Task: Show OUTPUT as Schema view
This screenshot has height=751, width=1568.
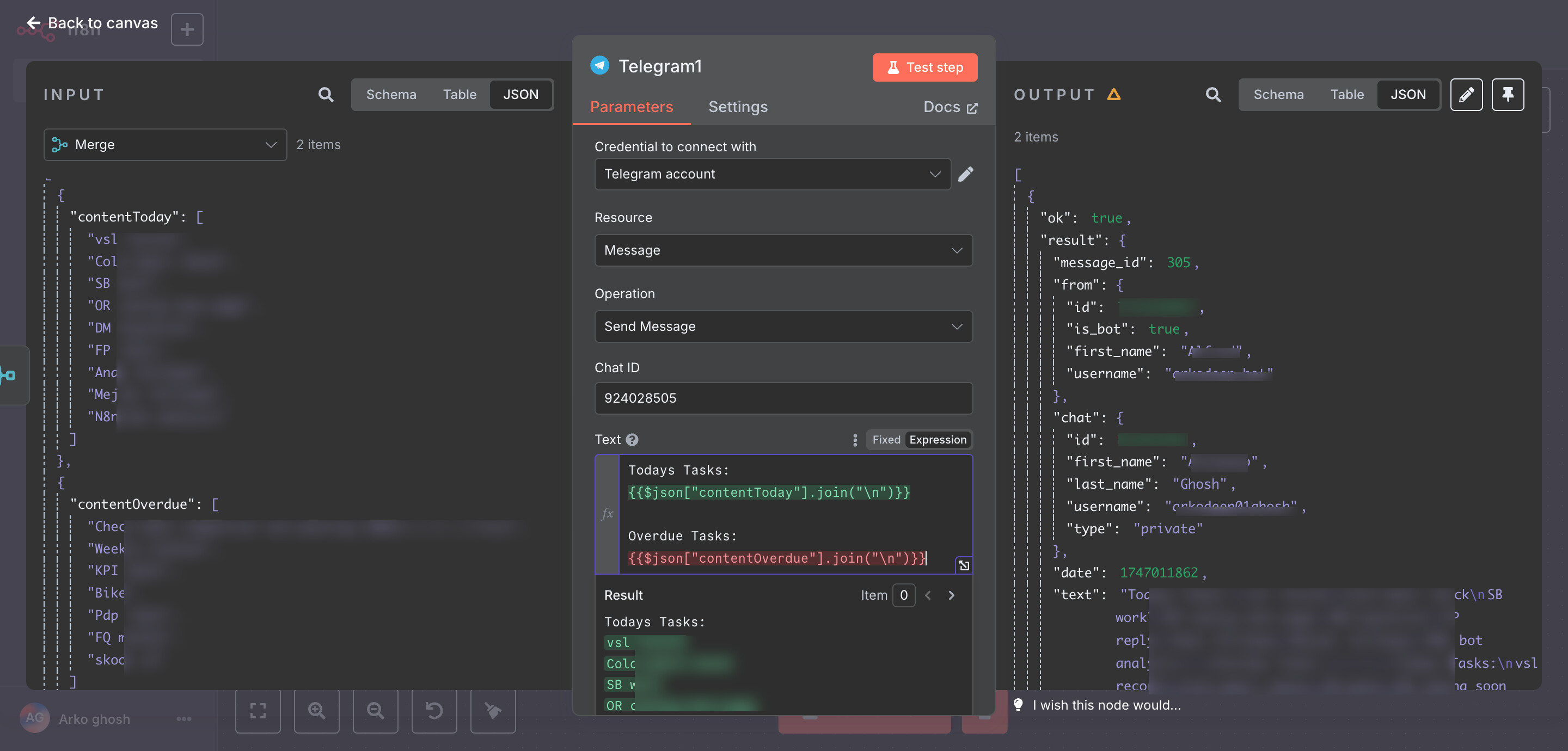Action: point(1278,94)
